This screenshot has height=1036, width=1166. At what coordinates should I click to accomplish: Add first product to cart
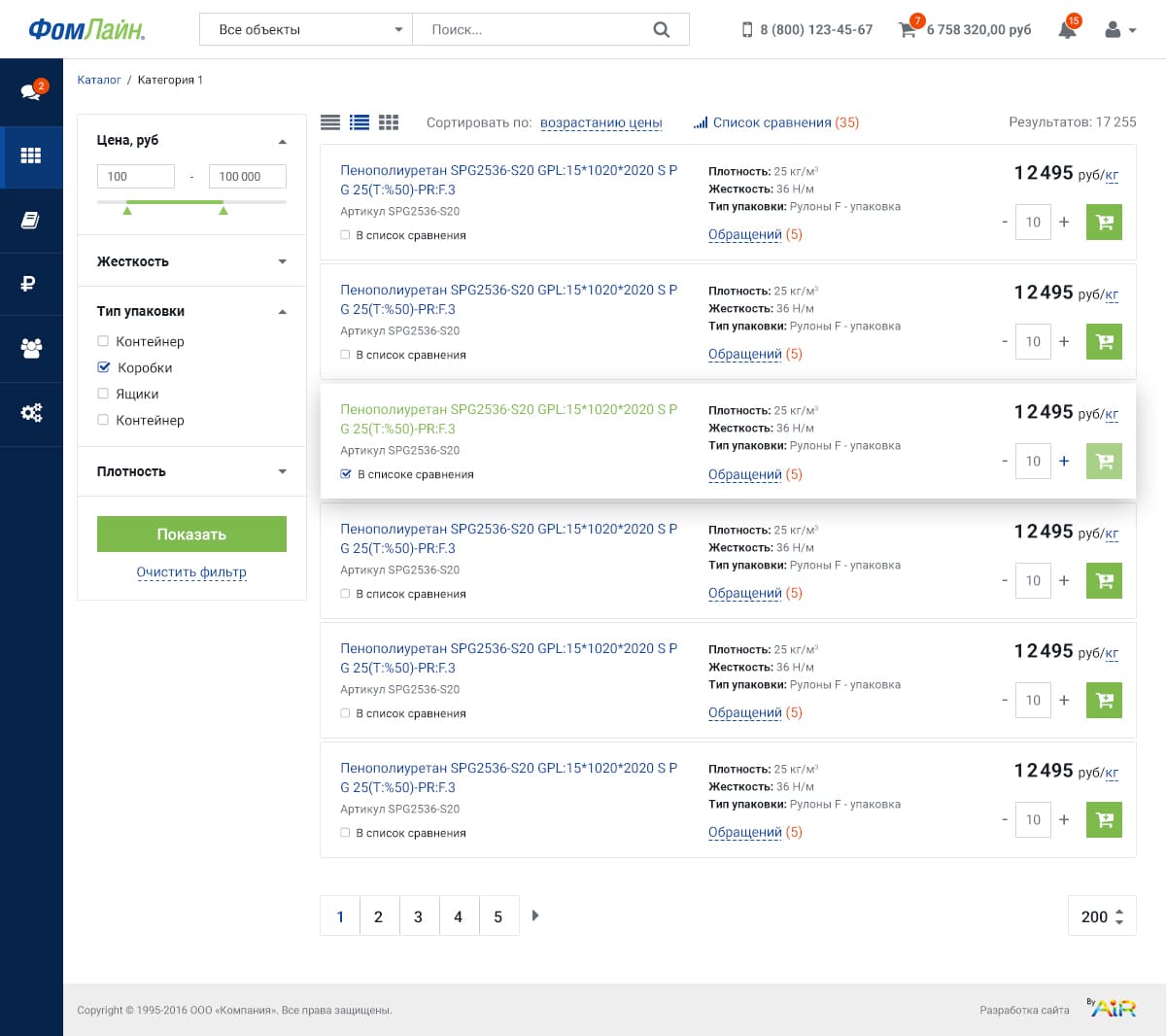pos(1104,222)
